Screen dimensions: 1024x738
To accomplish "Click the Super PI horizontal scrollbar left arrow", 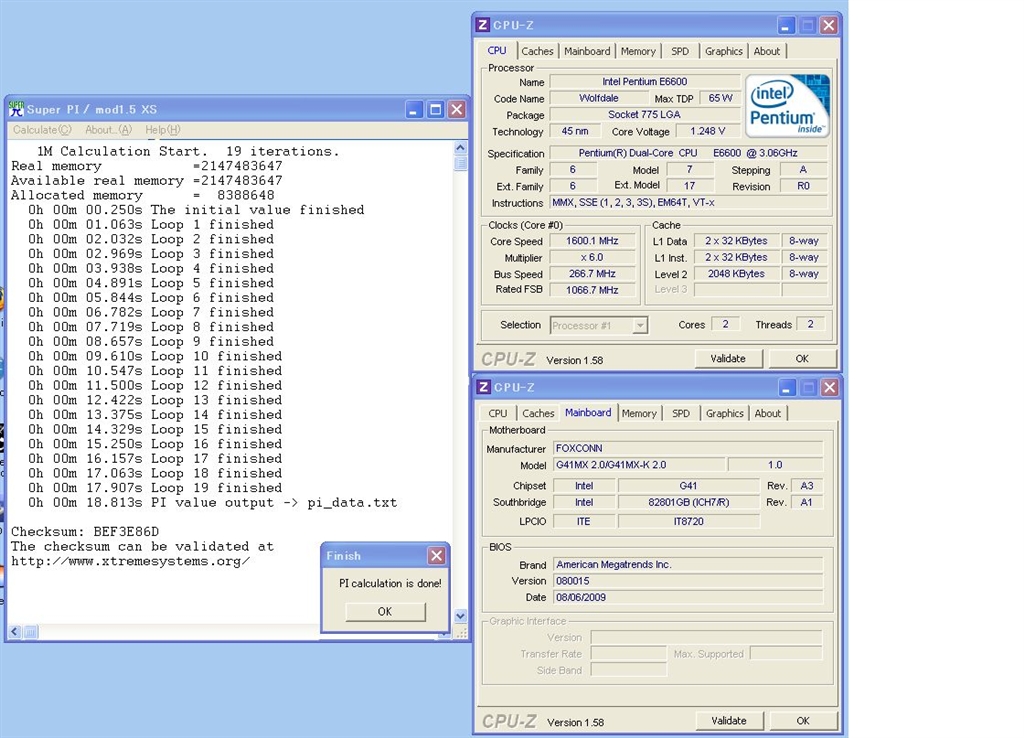I will (x=14, y=632).
